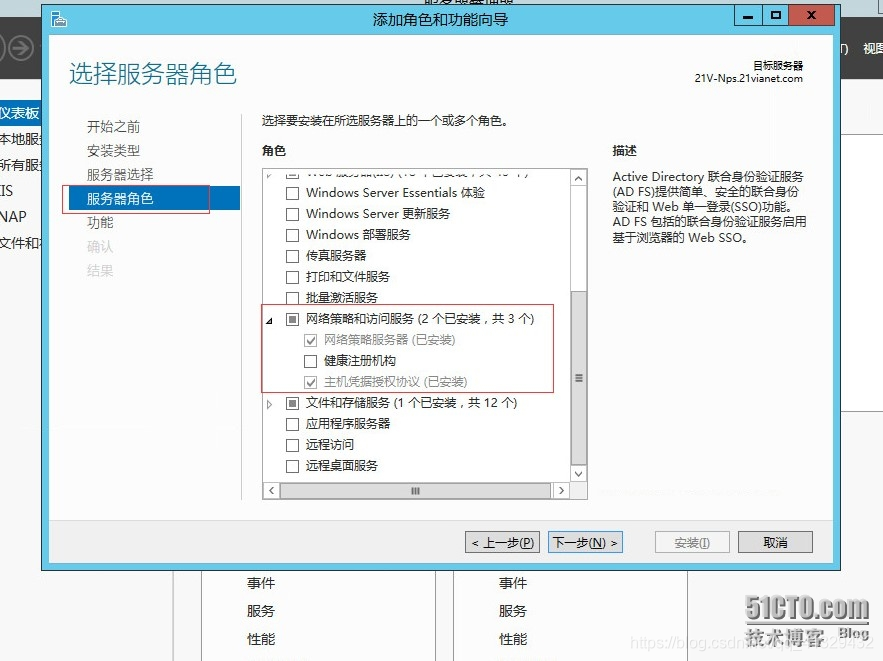Check Windows Server 更新服务
Screen dimensions: 883x661
click(x=292, y=215)
